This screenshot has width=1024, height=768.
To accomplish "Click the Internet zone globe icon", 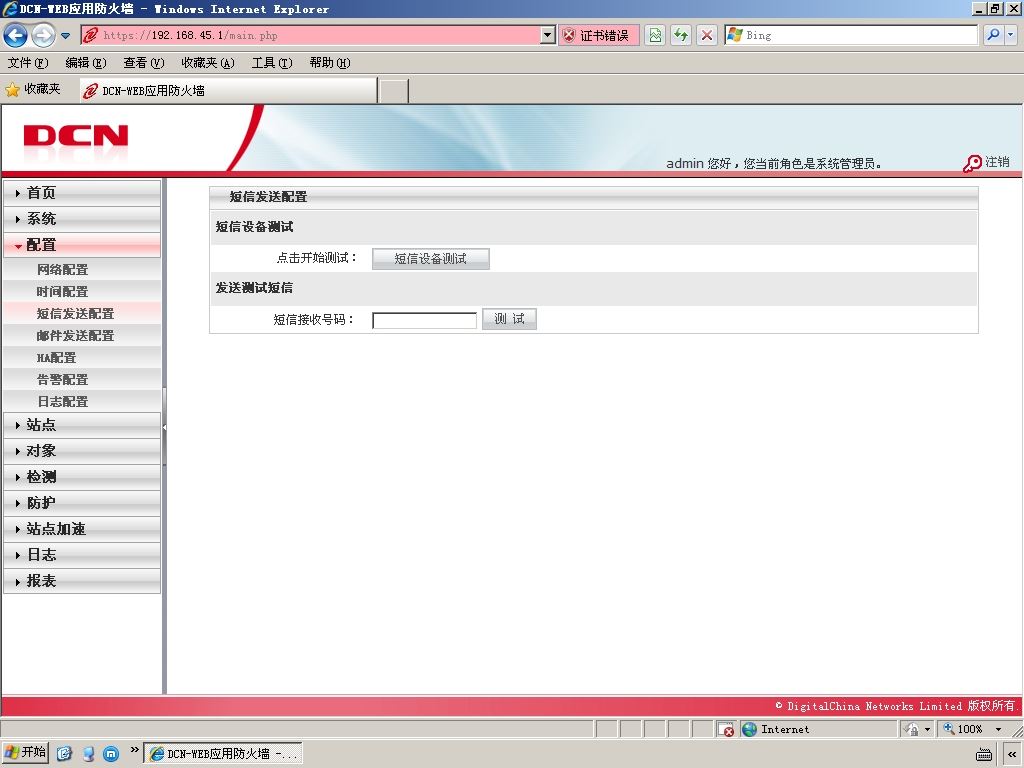I will (749, 729).
